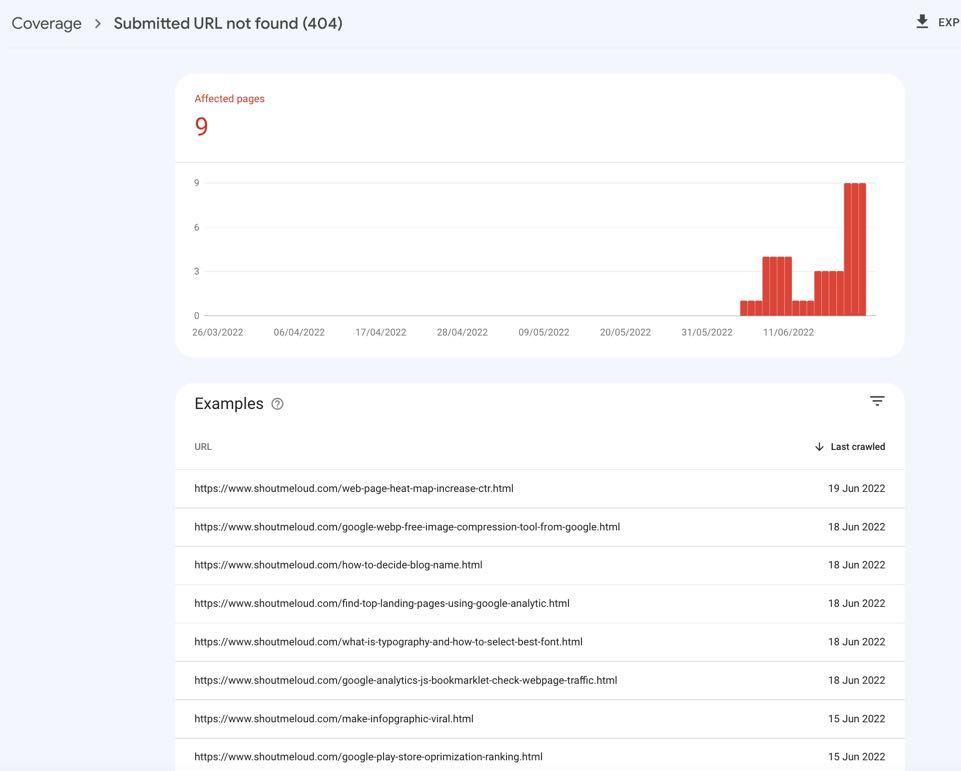961x771 pixels.
Task: Click the 11/06/2022 date label on chart
Action: [788, 333]
